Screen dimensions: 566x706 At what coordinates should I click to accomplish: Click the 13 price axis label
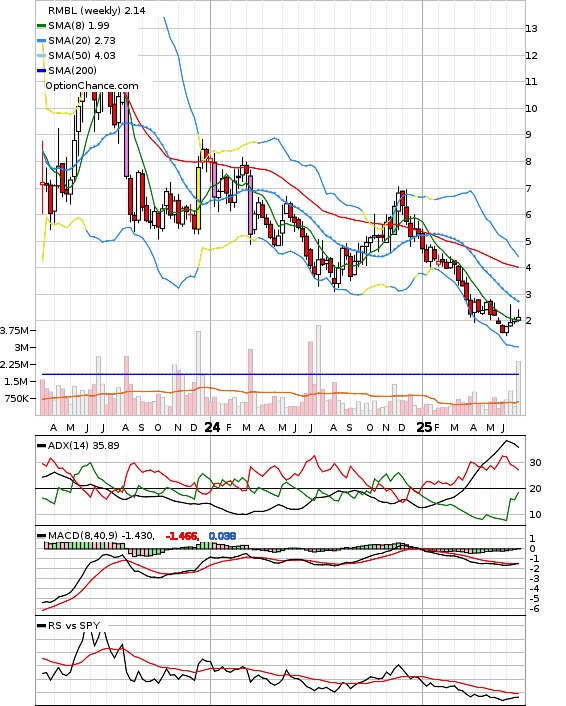[531, 29]
